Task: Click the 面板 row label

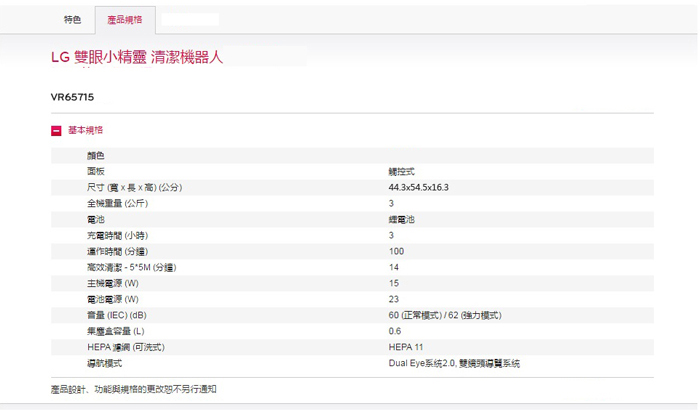Action: [x=96, y=171]
